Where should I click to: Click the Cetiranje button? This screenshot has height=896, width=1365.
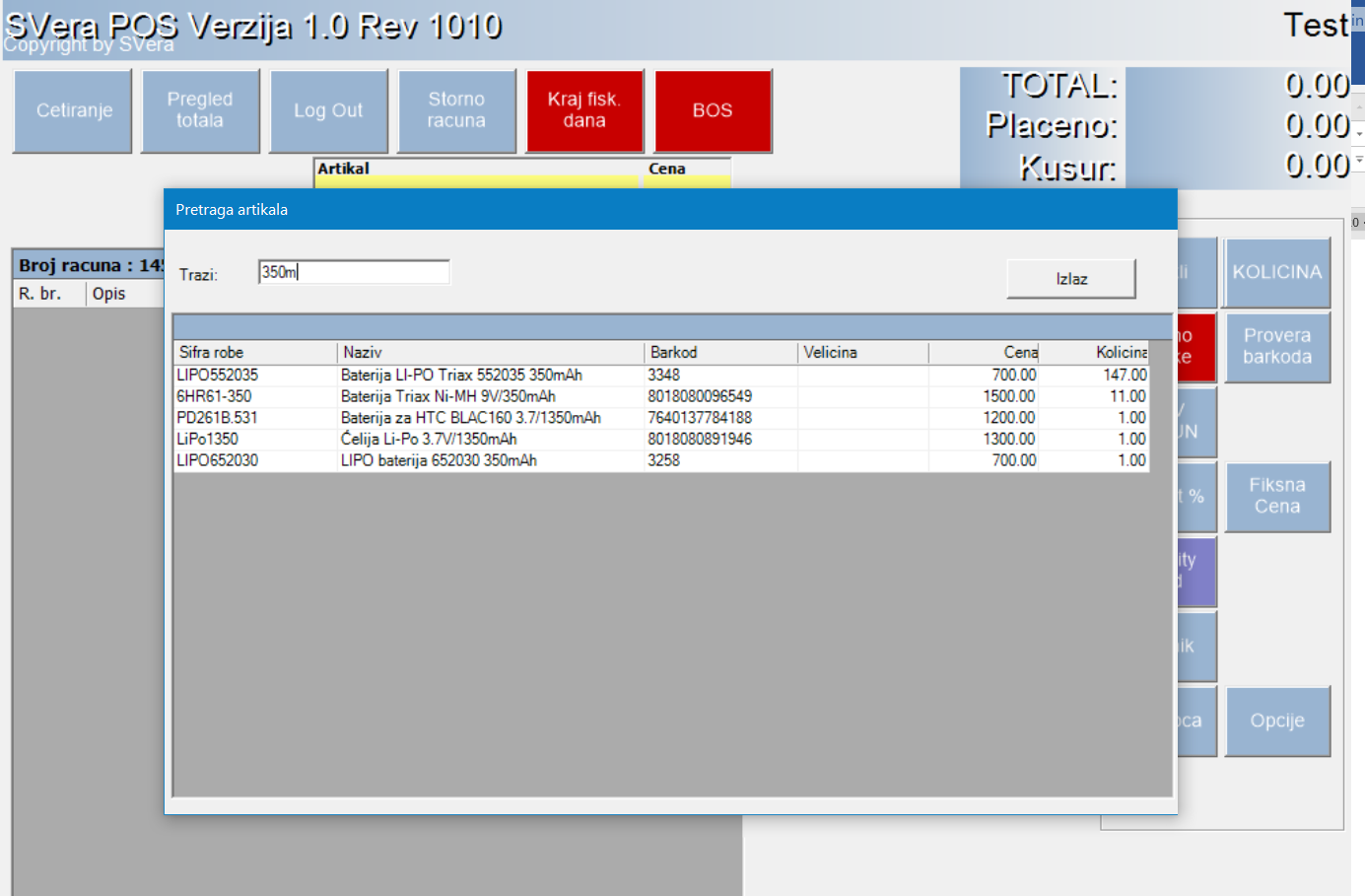(x=73, y=110)
